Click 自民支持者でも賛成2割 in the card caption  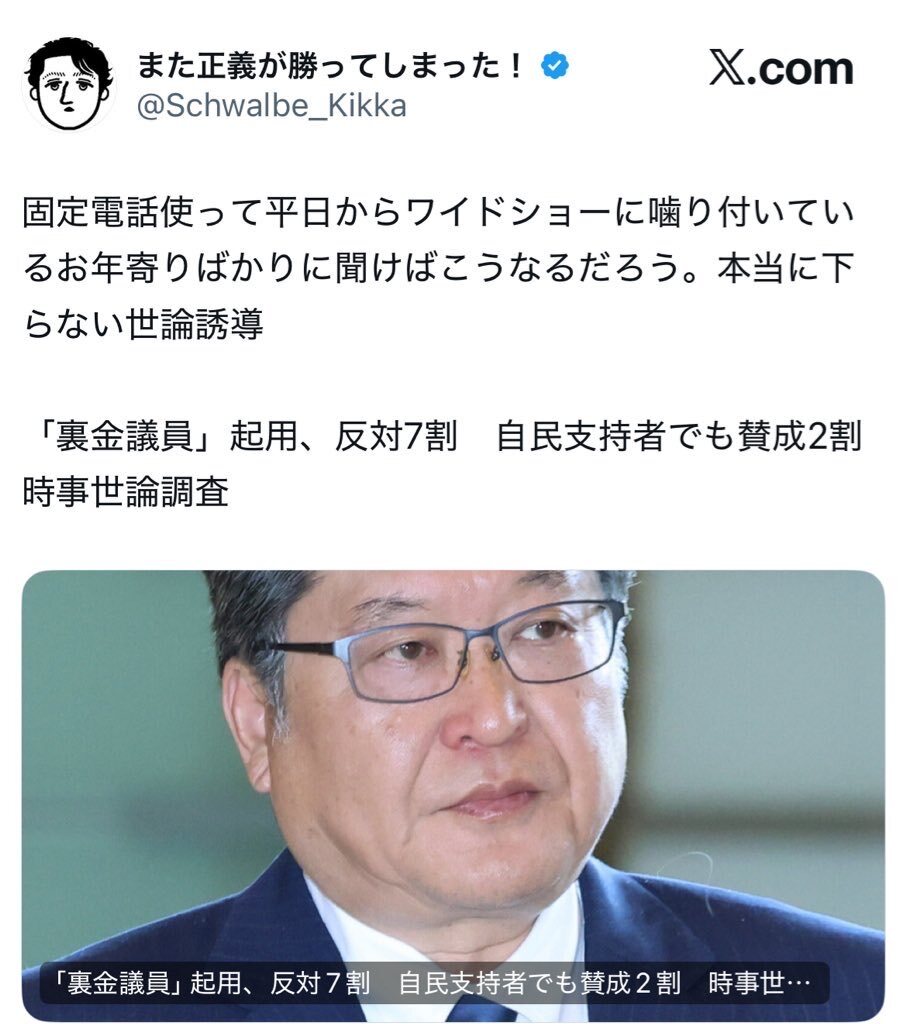[x=540, y=983]
